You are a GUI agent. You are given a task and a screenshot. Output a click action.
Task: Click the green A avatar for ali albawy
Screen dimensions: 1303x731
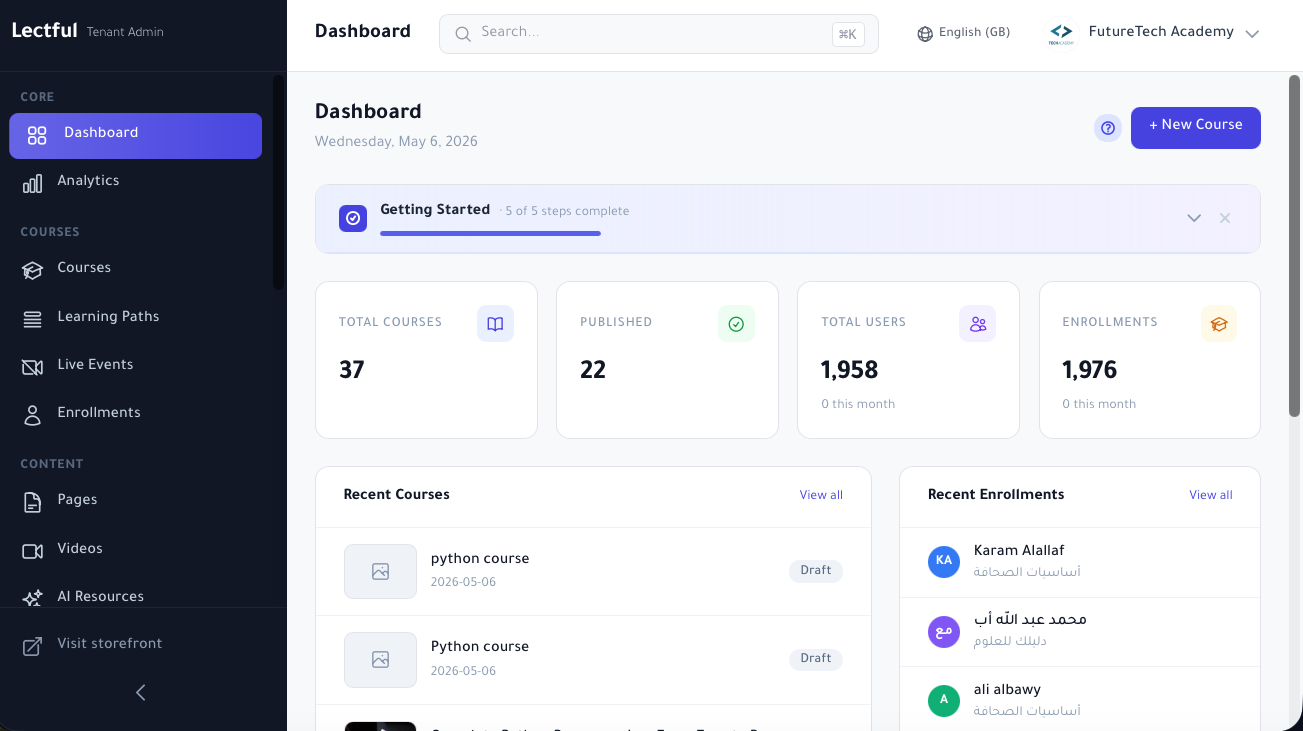944,700
